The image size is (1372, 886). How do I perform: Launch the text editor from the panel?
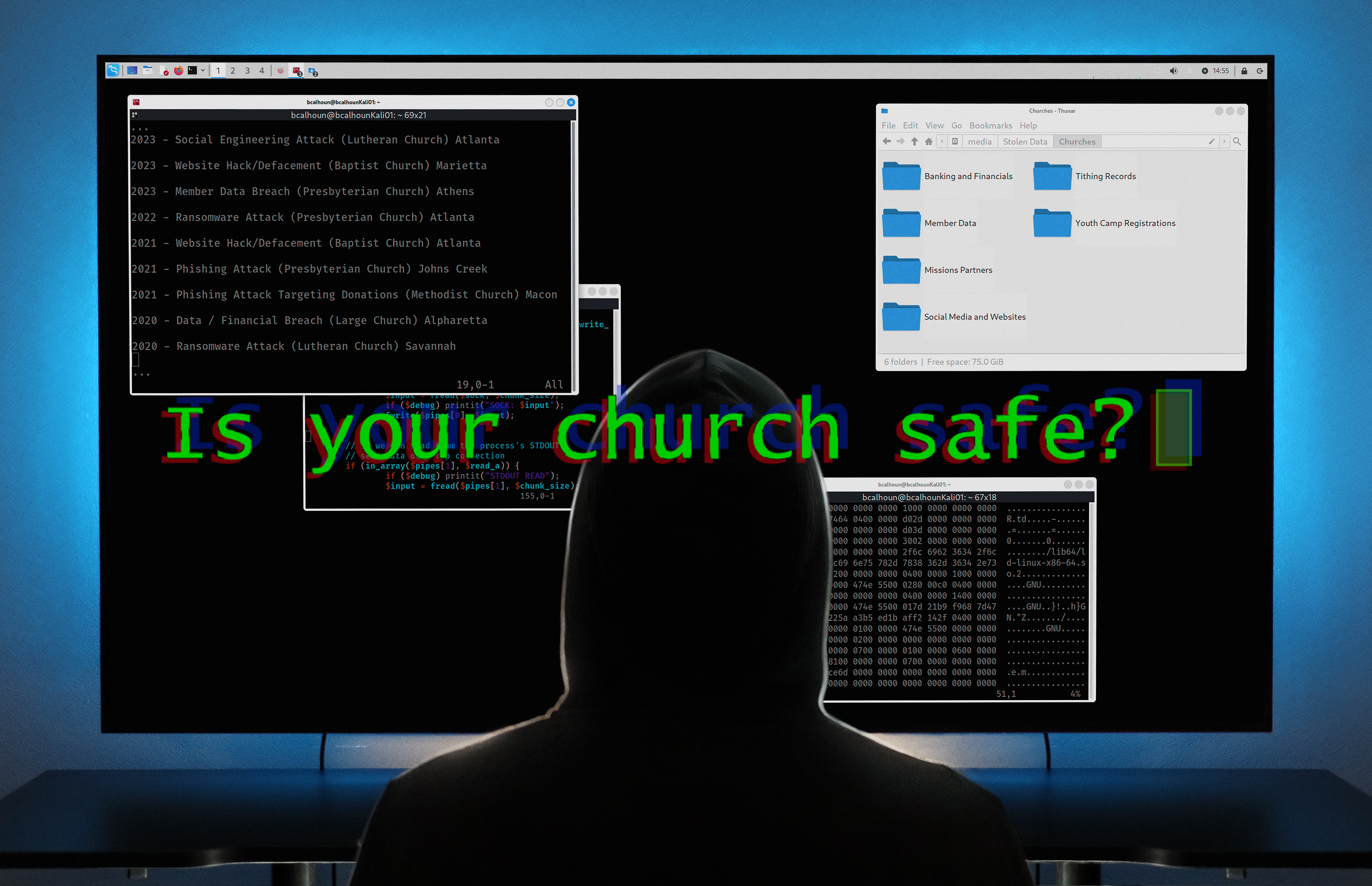(164, 71)
